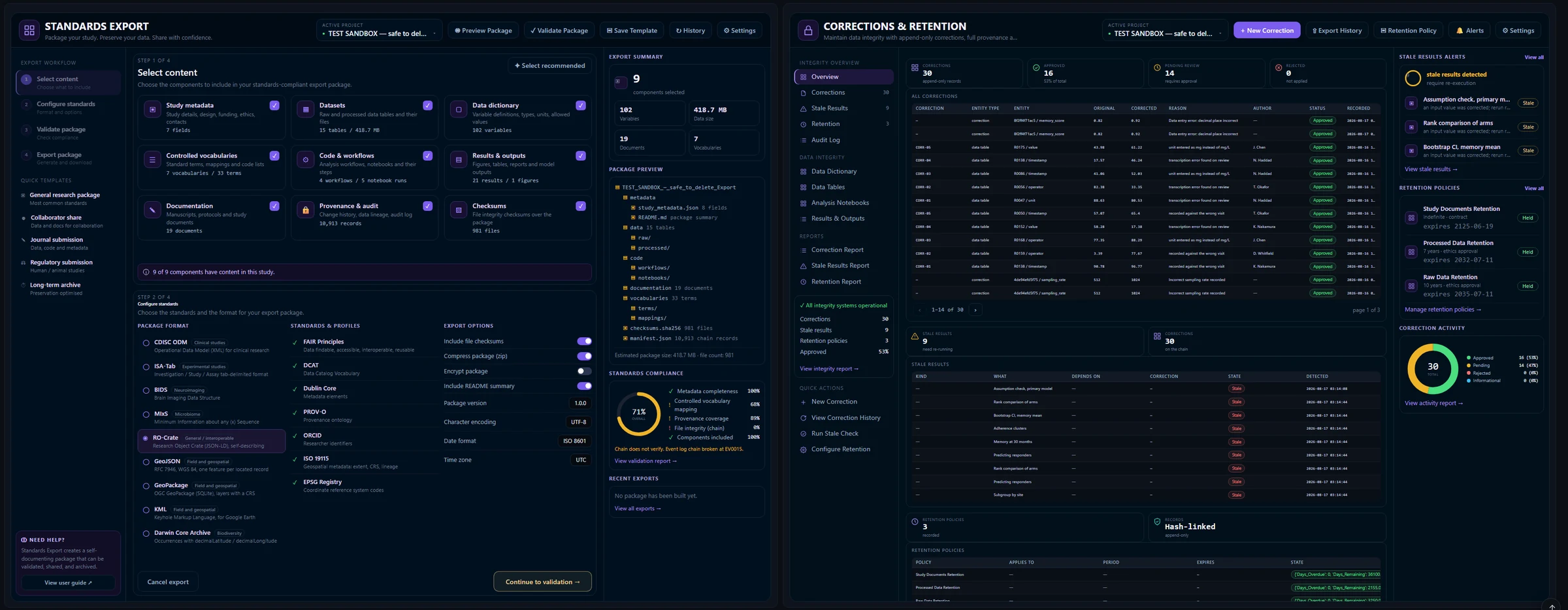Click Cancel export

[x=168, y=582]
